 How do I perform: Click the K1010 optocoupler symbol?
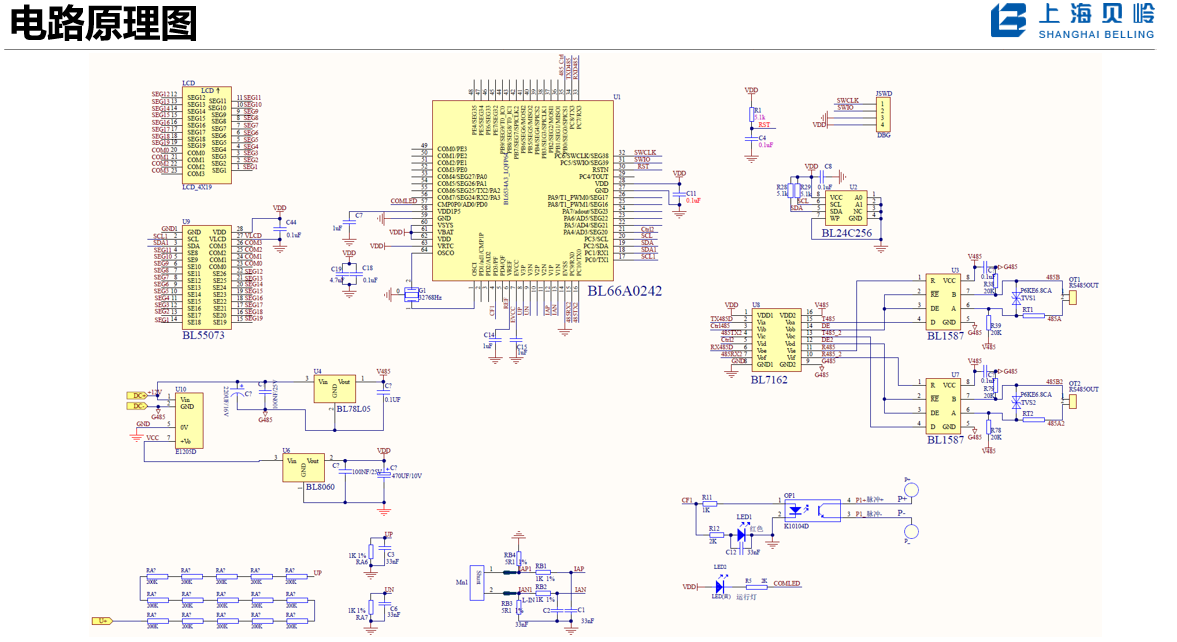[x=811, y=510]
